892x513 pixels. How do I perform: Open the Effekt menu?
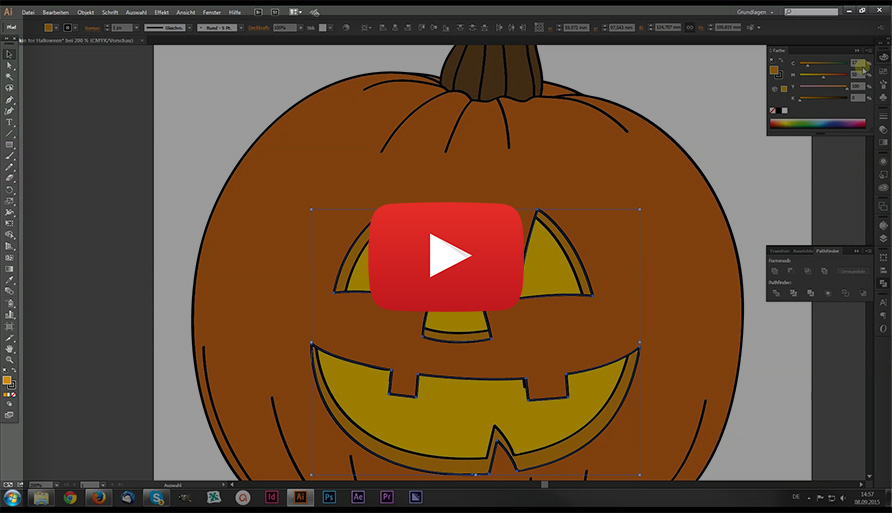(x=161, y=11)
